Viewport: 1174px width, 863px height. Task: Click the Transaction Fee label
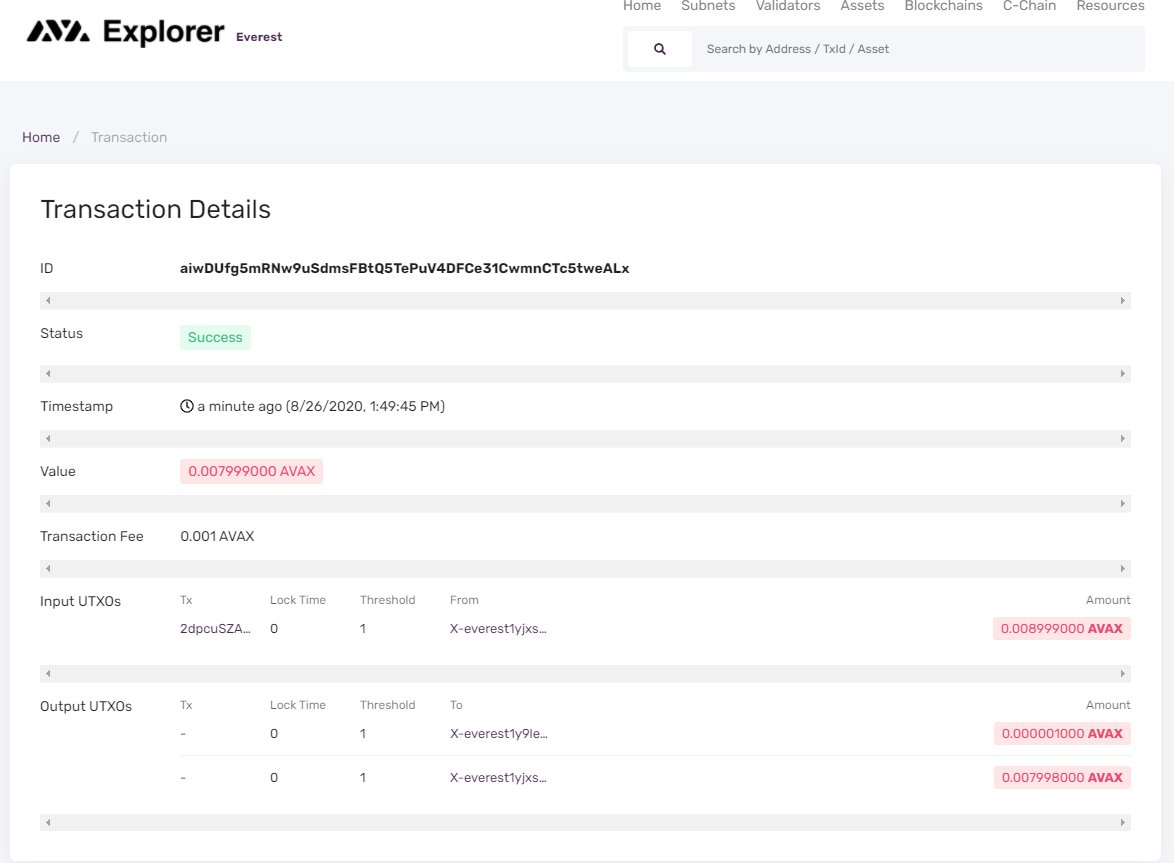91,536
